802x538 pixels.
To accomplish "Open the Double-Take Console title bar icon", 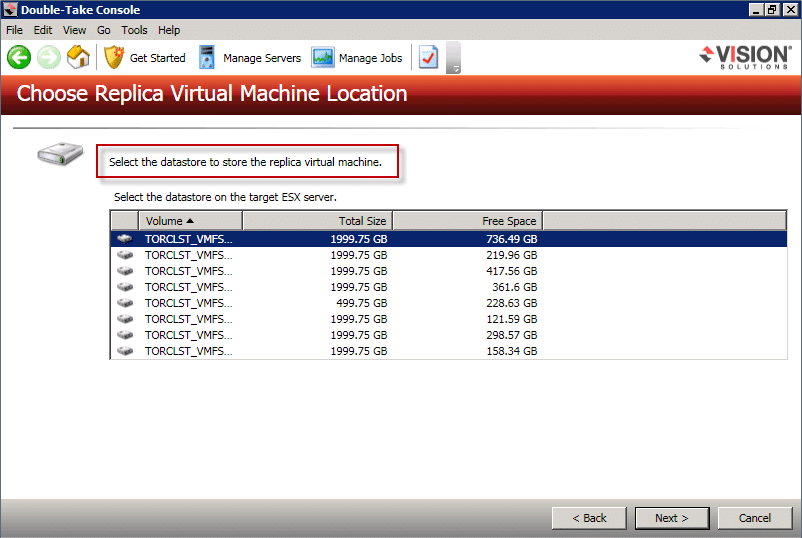I will tap(10, 9).
